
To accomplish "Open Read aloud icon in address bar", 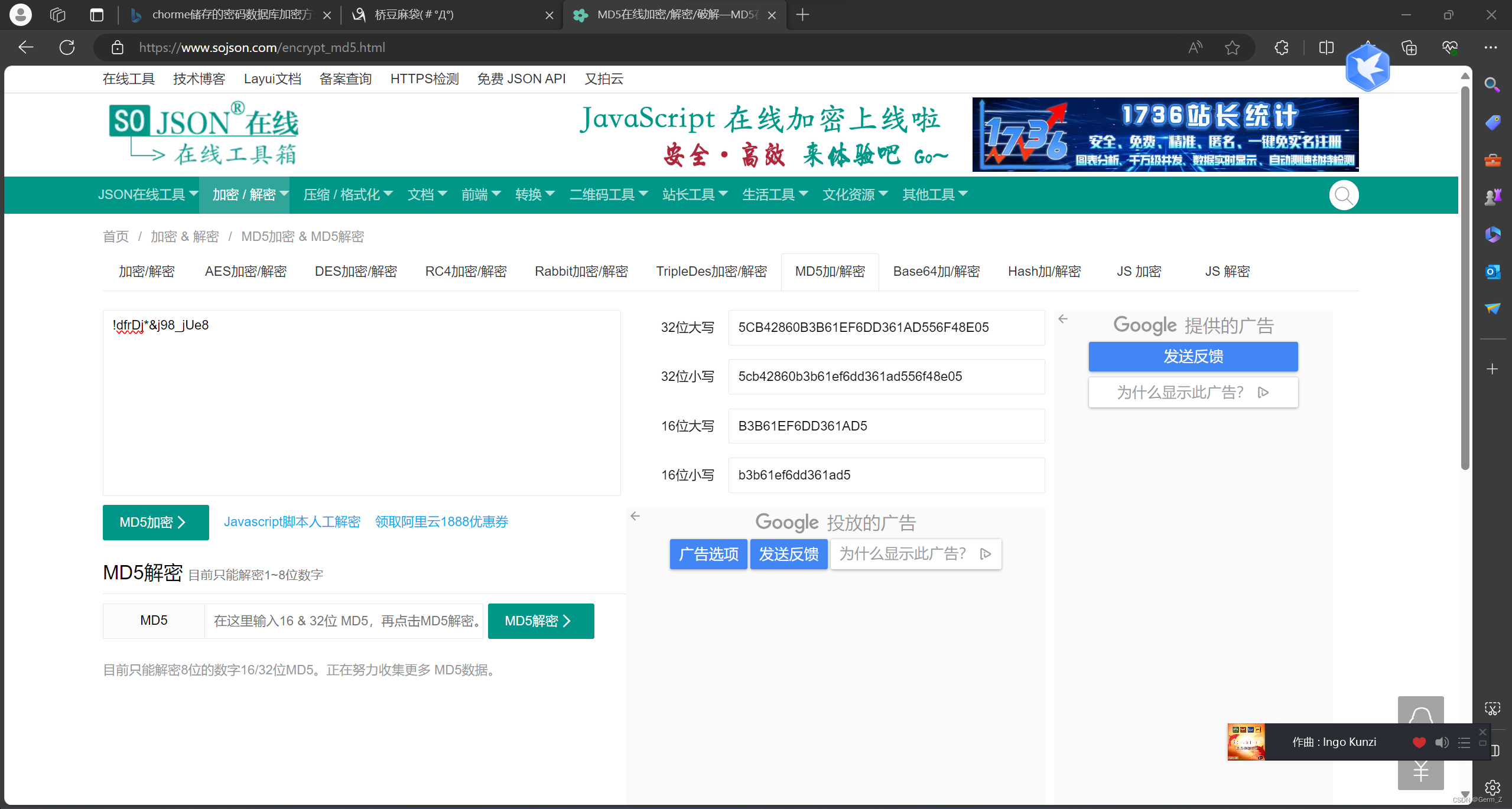I will click(x=1195, y=47).
